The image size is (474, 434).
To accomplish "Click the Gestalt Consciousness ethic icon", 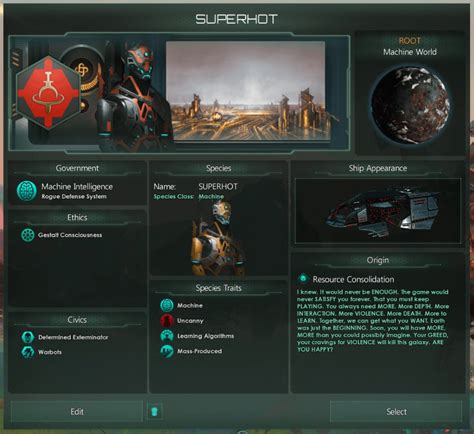I will [28, 235].
